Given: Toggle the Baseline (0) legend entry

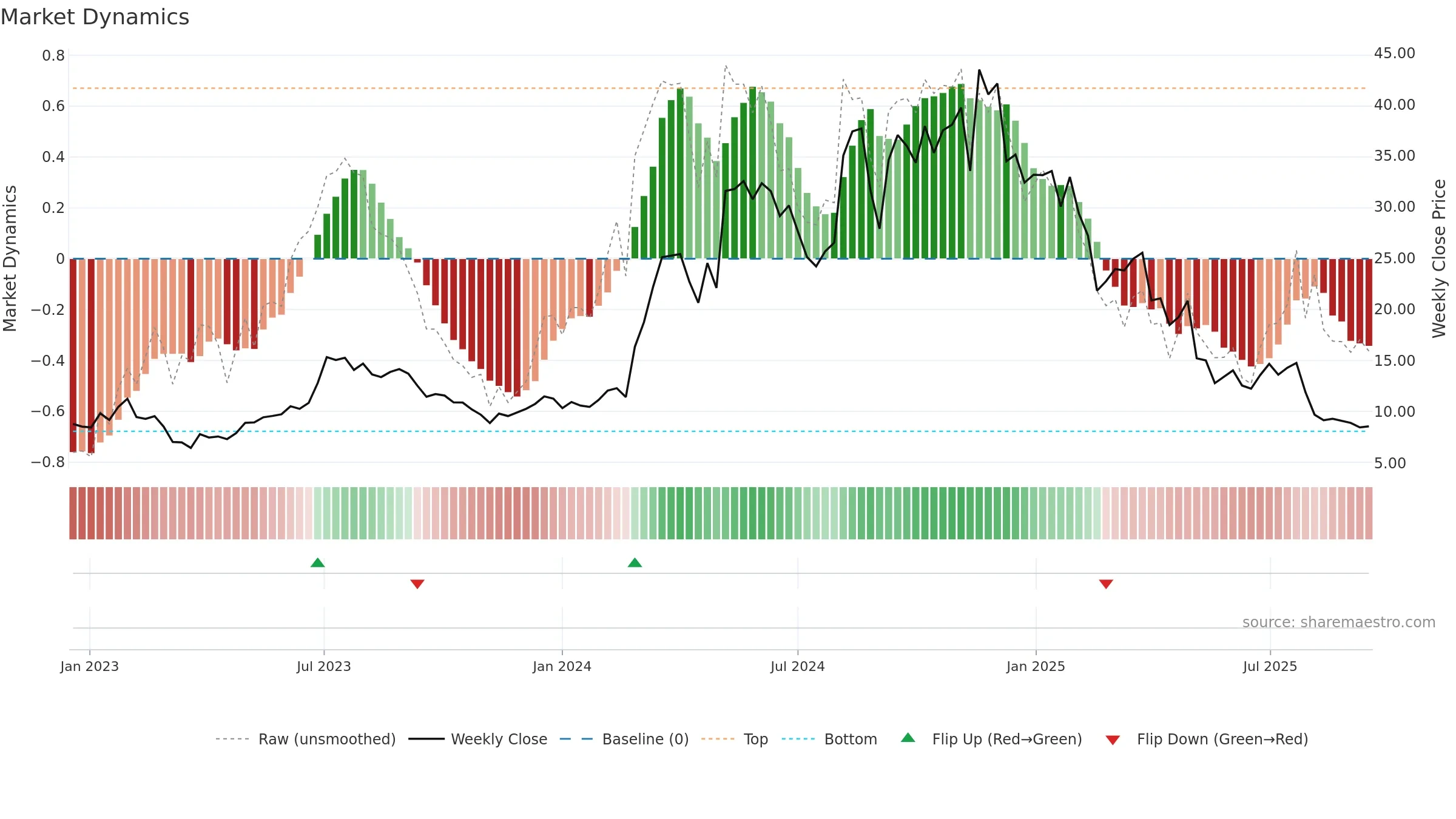Looking at the screenshot, I should pos(624,739).
